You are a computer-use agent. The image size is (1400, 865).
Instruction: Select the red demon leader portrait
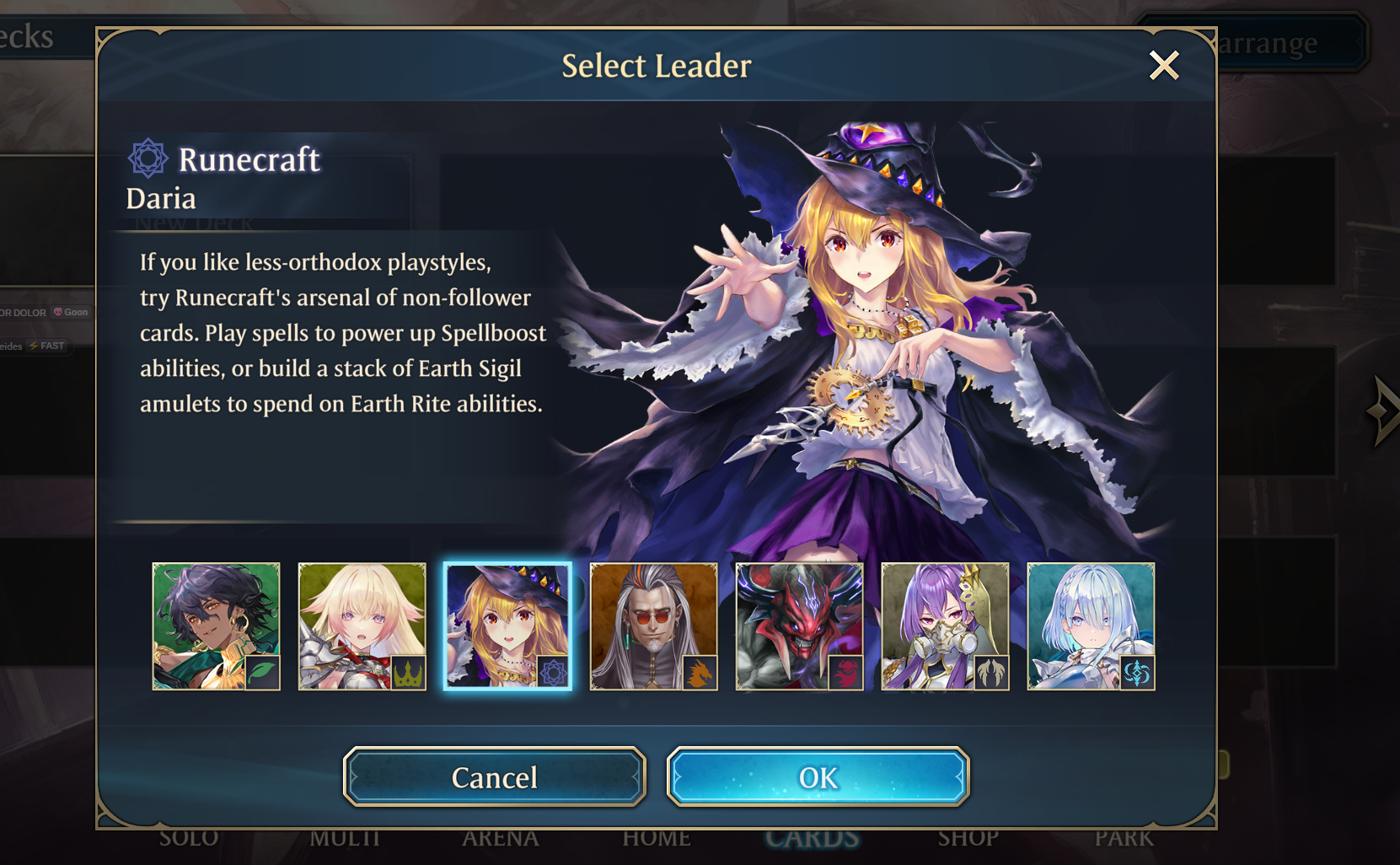[x=799, y=626]
